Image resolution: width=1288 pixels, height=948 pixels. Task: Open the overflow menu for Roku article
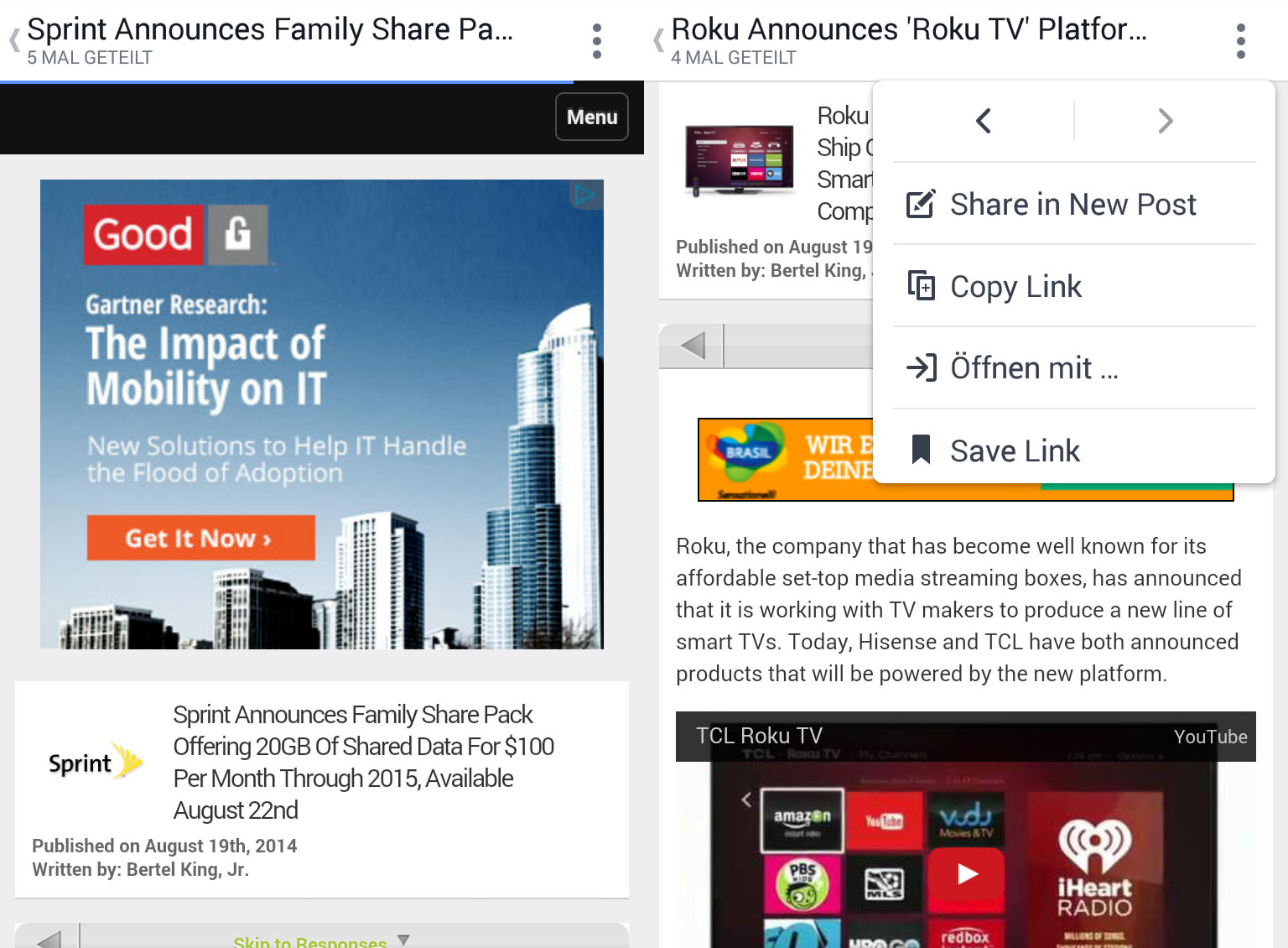click(x=1240, y=41)
